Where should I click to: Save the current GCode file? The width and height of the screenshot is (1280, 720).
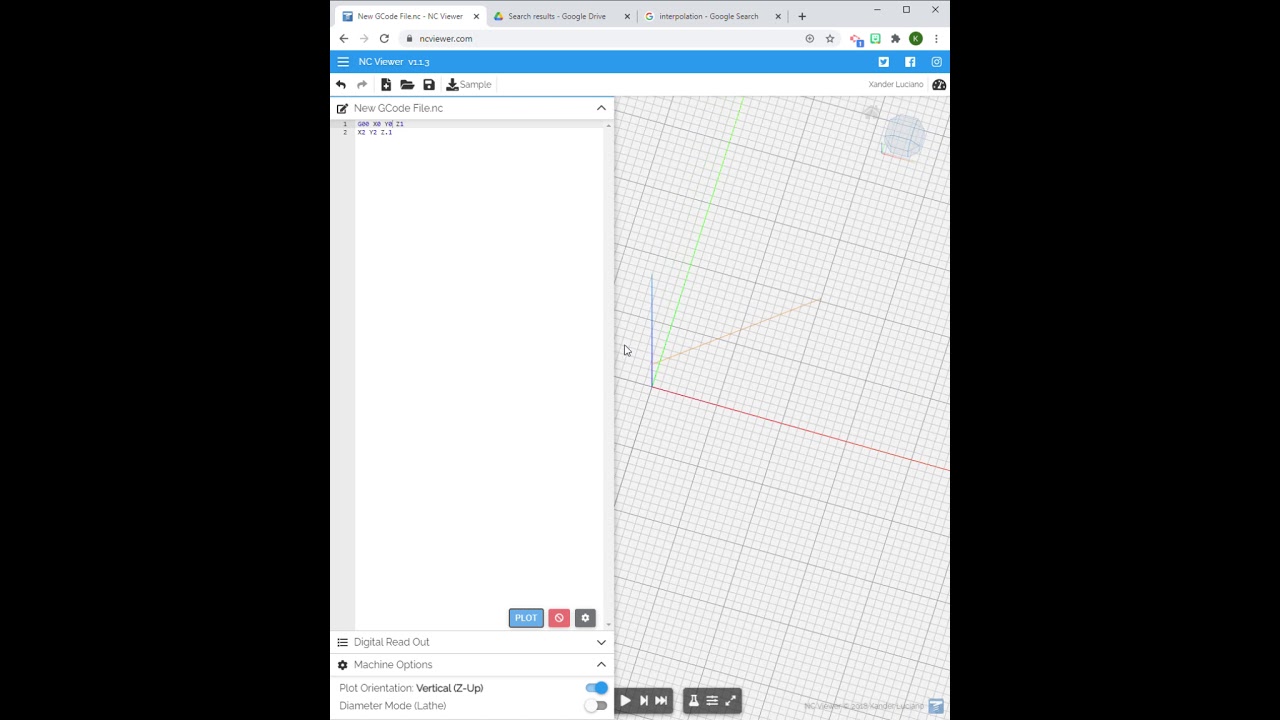click(429, 85)
